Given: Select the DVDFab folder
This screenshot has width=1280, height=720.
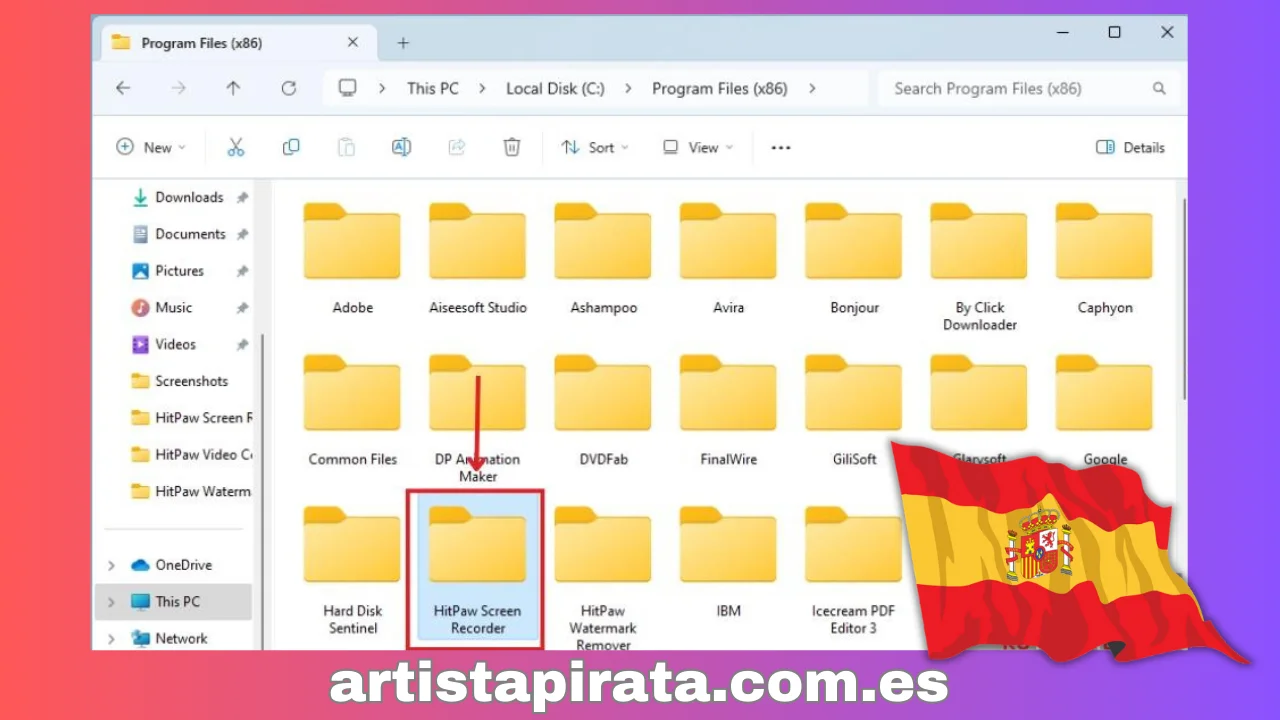Looking at the screenshot, I should tap(604, 410).
